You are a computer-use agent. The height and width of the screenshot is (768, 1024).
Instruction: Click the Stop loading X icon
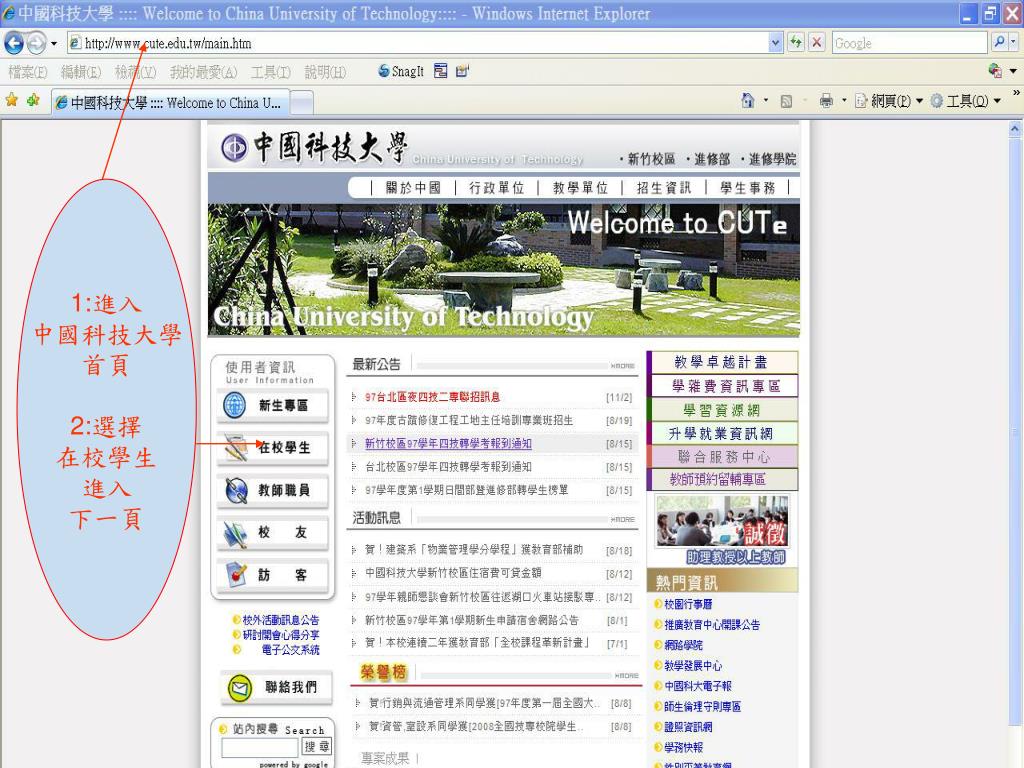click(x=816, y=43)
